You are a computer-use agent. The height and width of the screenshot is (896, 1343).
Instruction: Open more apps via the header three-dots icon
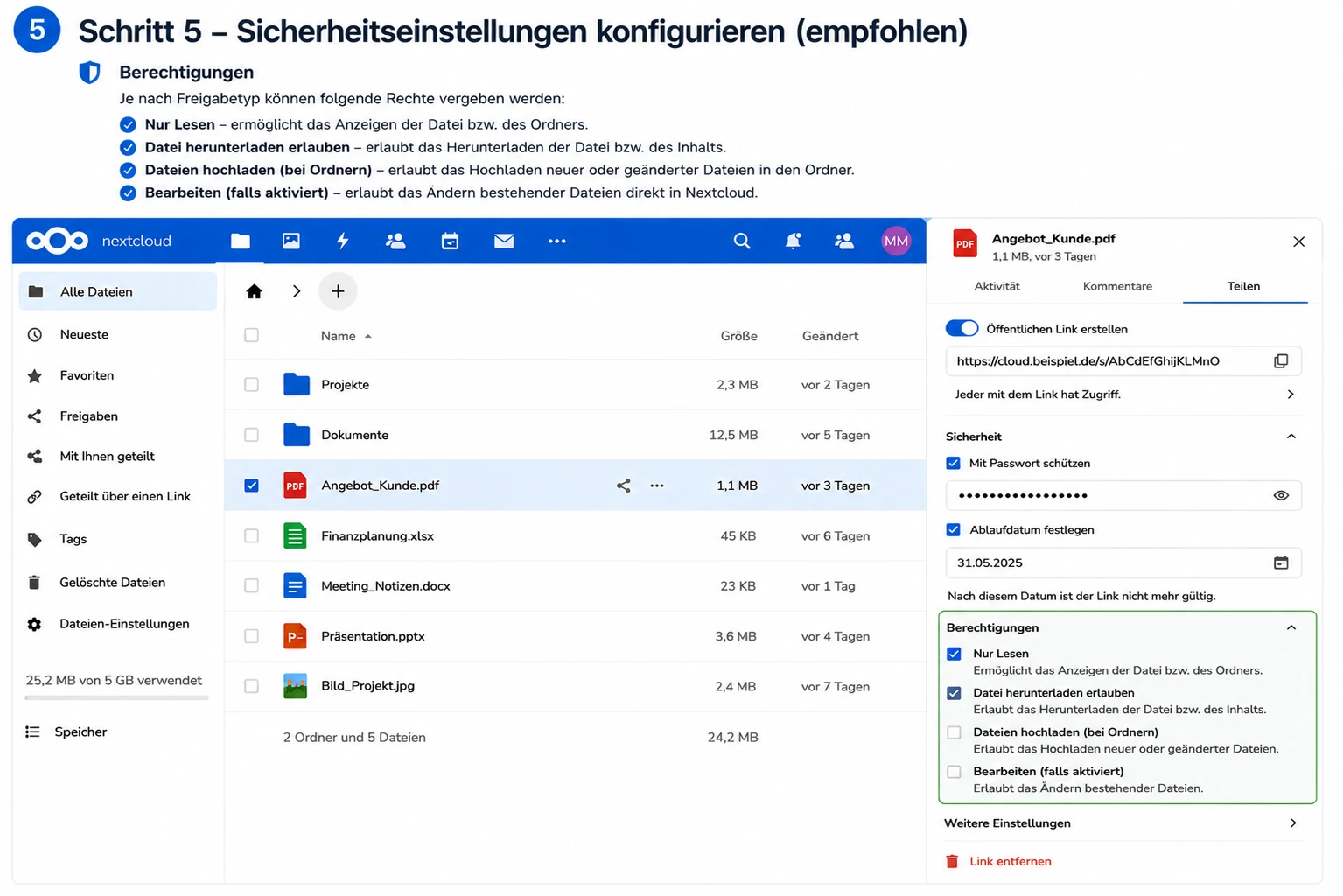tap(557, 241)
